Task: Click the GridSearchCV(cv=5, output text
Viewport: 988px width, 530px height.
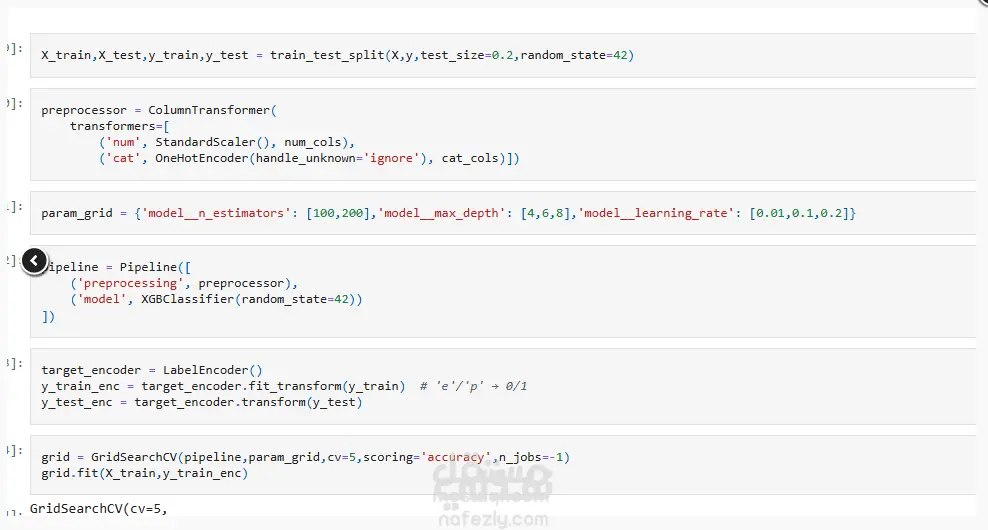Action: click(x=99, y=509)
